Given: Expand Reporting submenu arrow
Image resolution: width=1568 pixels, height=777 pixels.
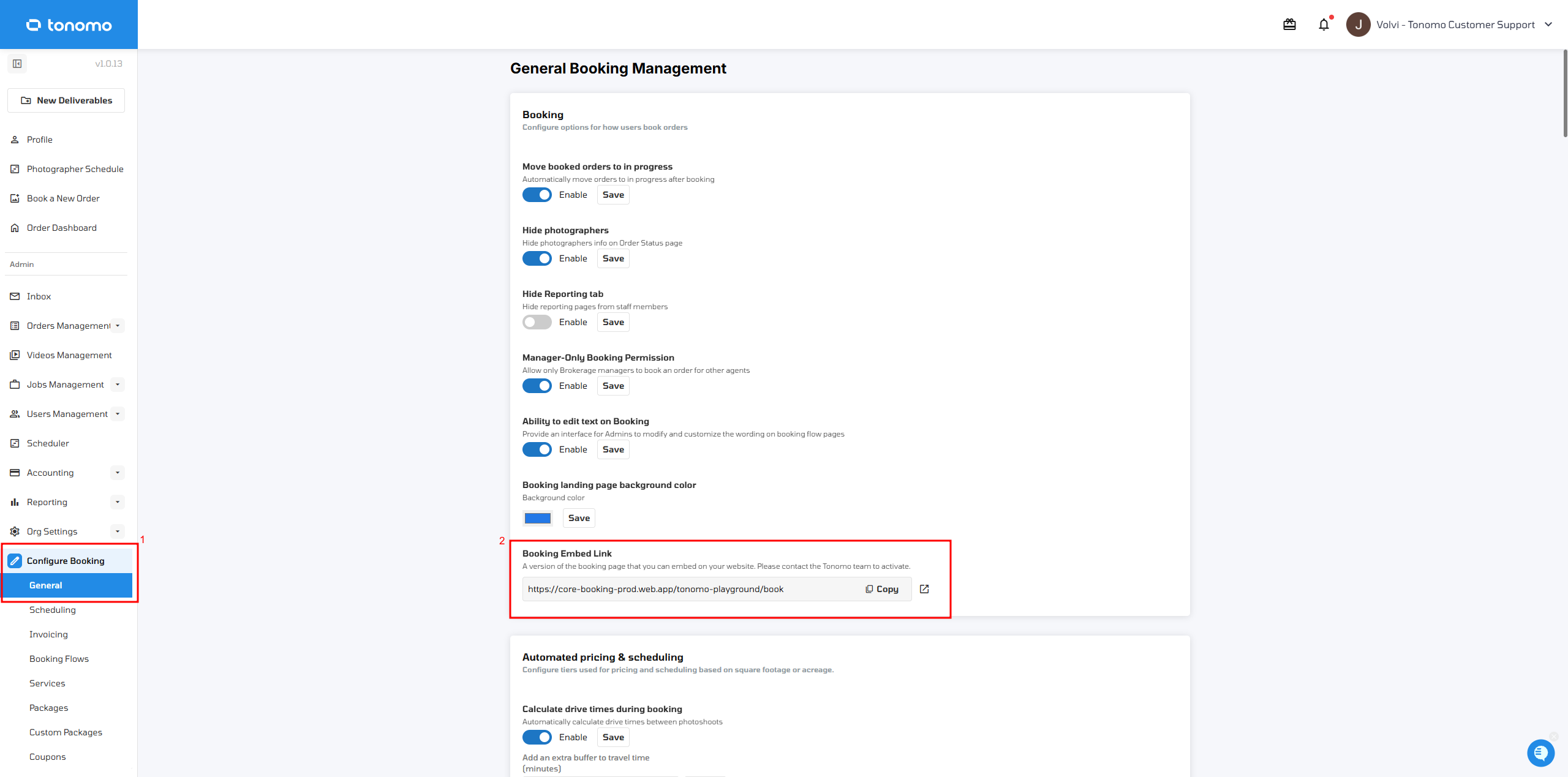Looking at the screenshot, I should 118,502.
